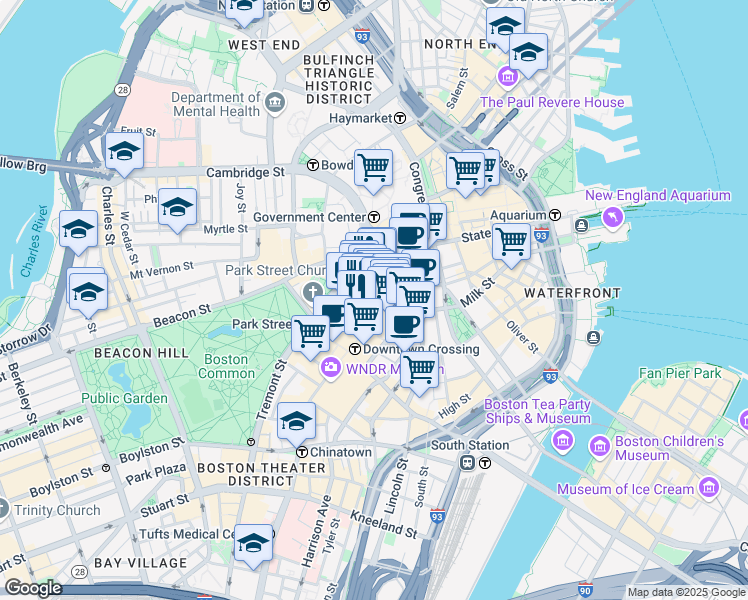This screenshot has width=748, height=600.
Task: Click the Boston Common park label
Action: pyautogui.click(x=227, y=366)
